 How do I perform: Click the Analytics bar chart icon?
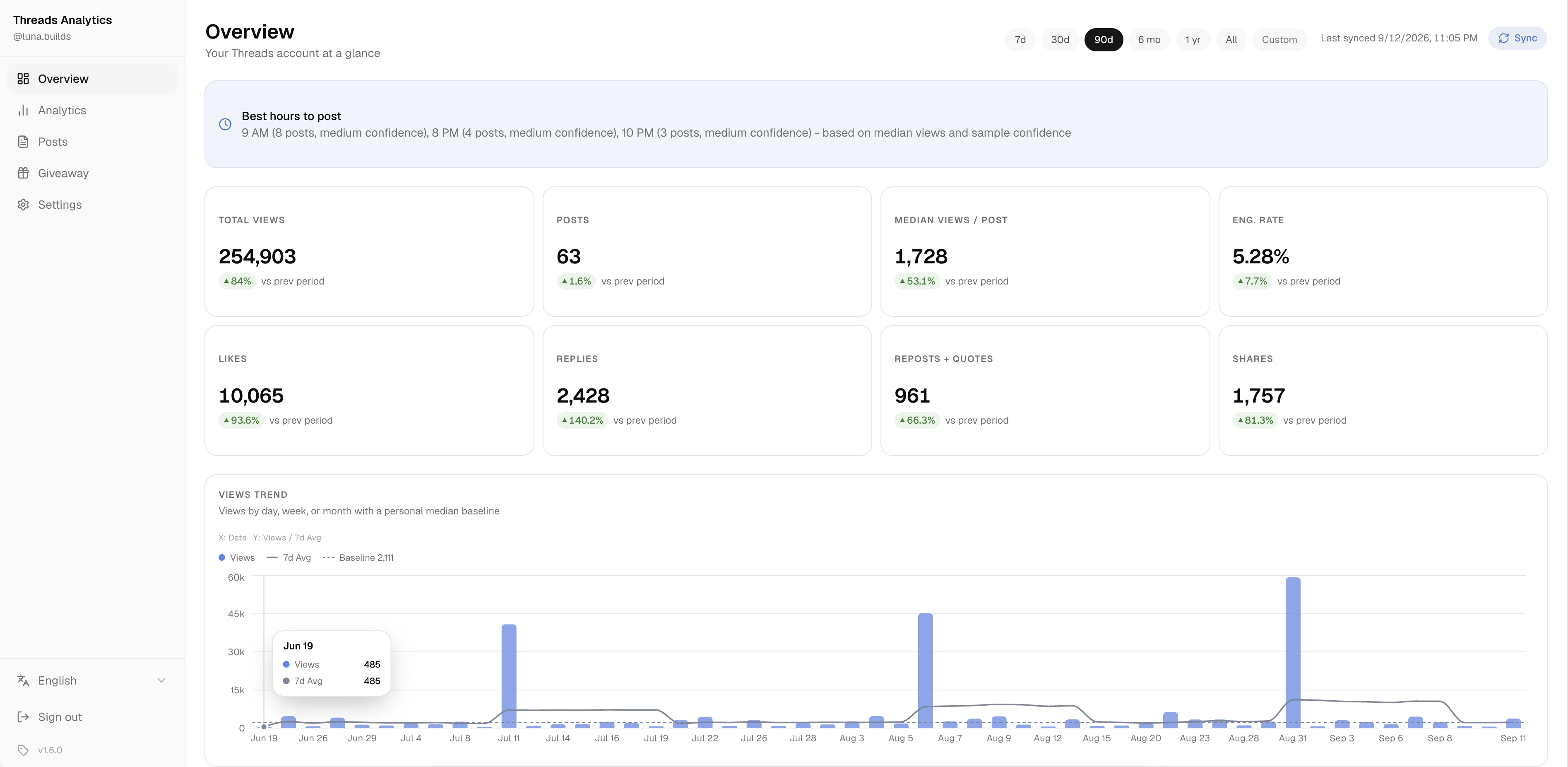tap(23, 110)
